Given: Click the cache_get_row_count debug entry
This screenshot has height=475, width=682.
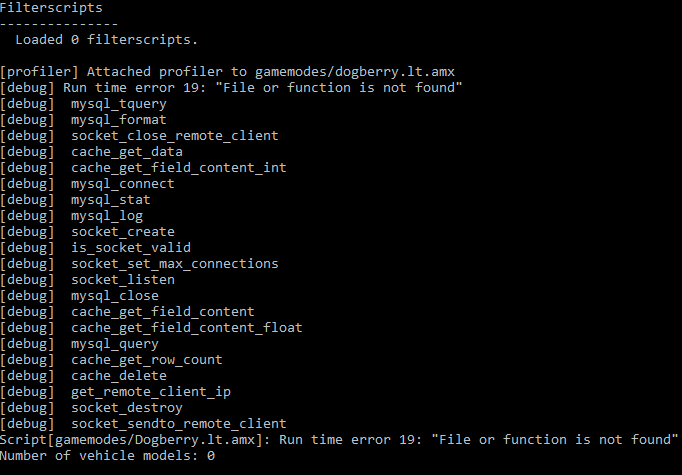Looking at the screenshot, I should coord(111,360).
